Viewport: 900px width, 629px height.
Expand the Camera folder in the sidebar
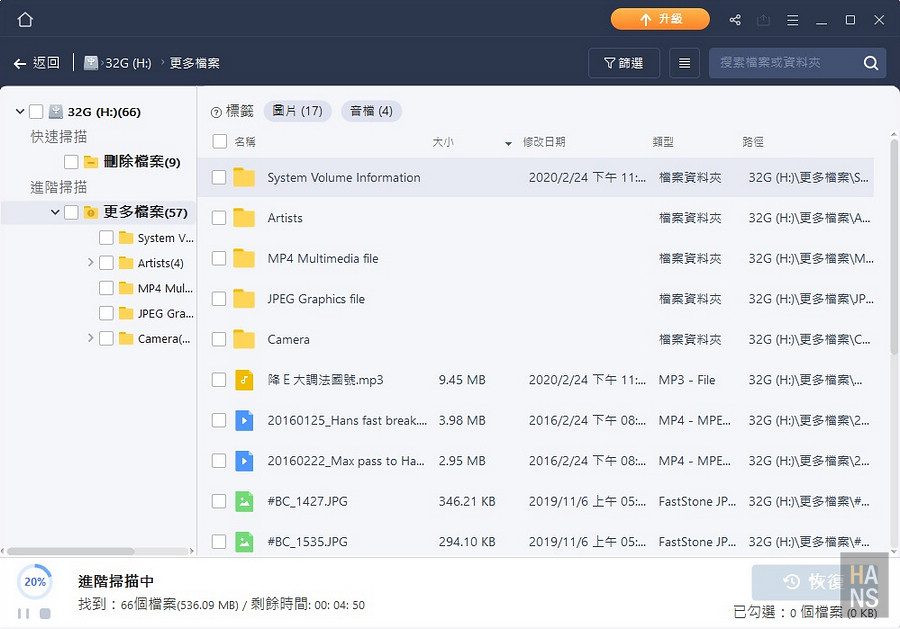pyautogui.click(x=90, y=338)
